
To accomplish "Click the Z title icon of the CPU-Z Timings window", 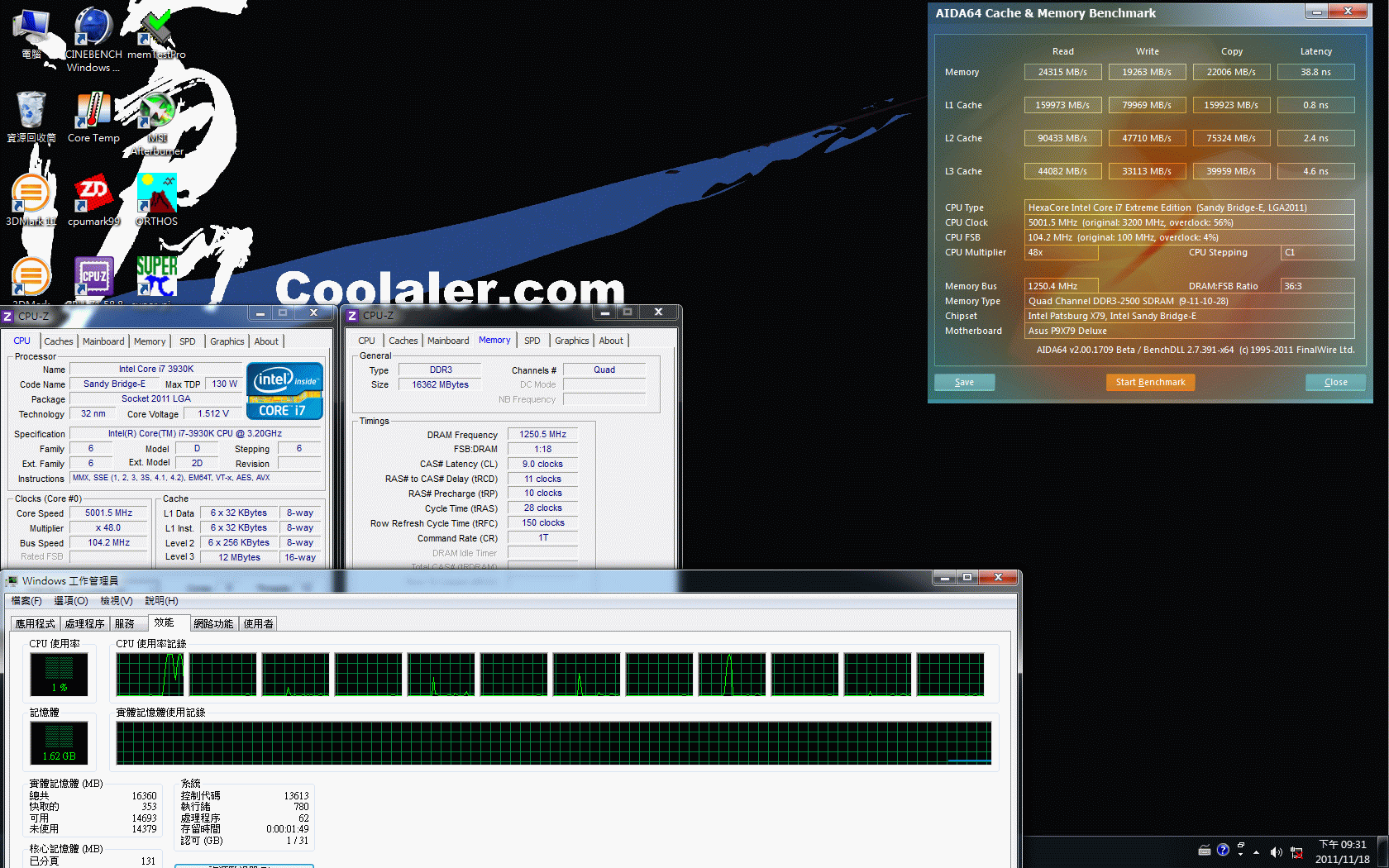I will click(352, 316).
